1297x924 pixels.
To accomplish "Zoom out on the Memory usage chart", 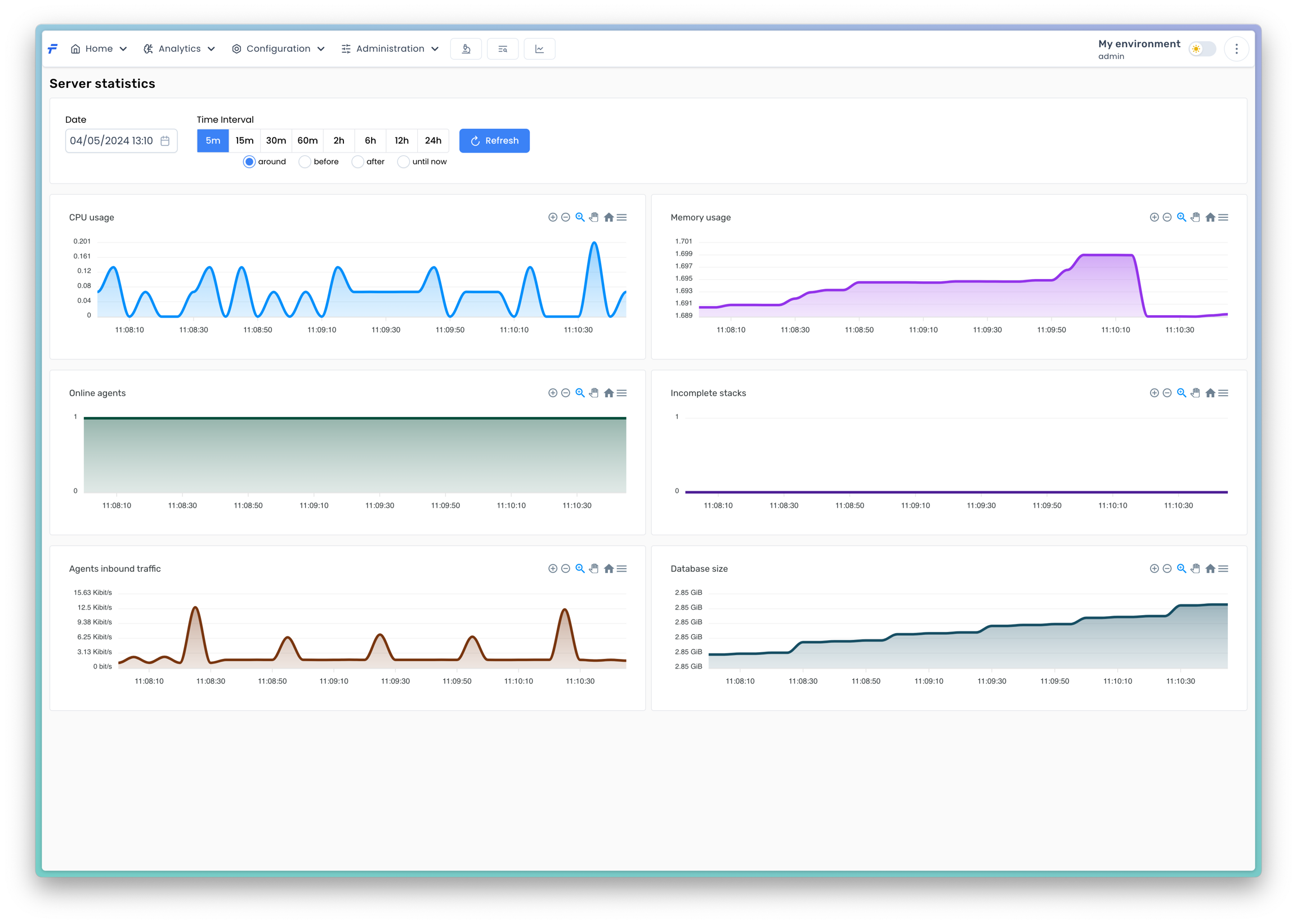I will click(x=1167, y=217).
